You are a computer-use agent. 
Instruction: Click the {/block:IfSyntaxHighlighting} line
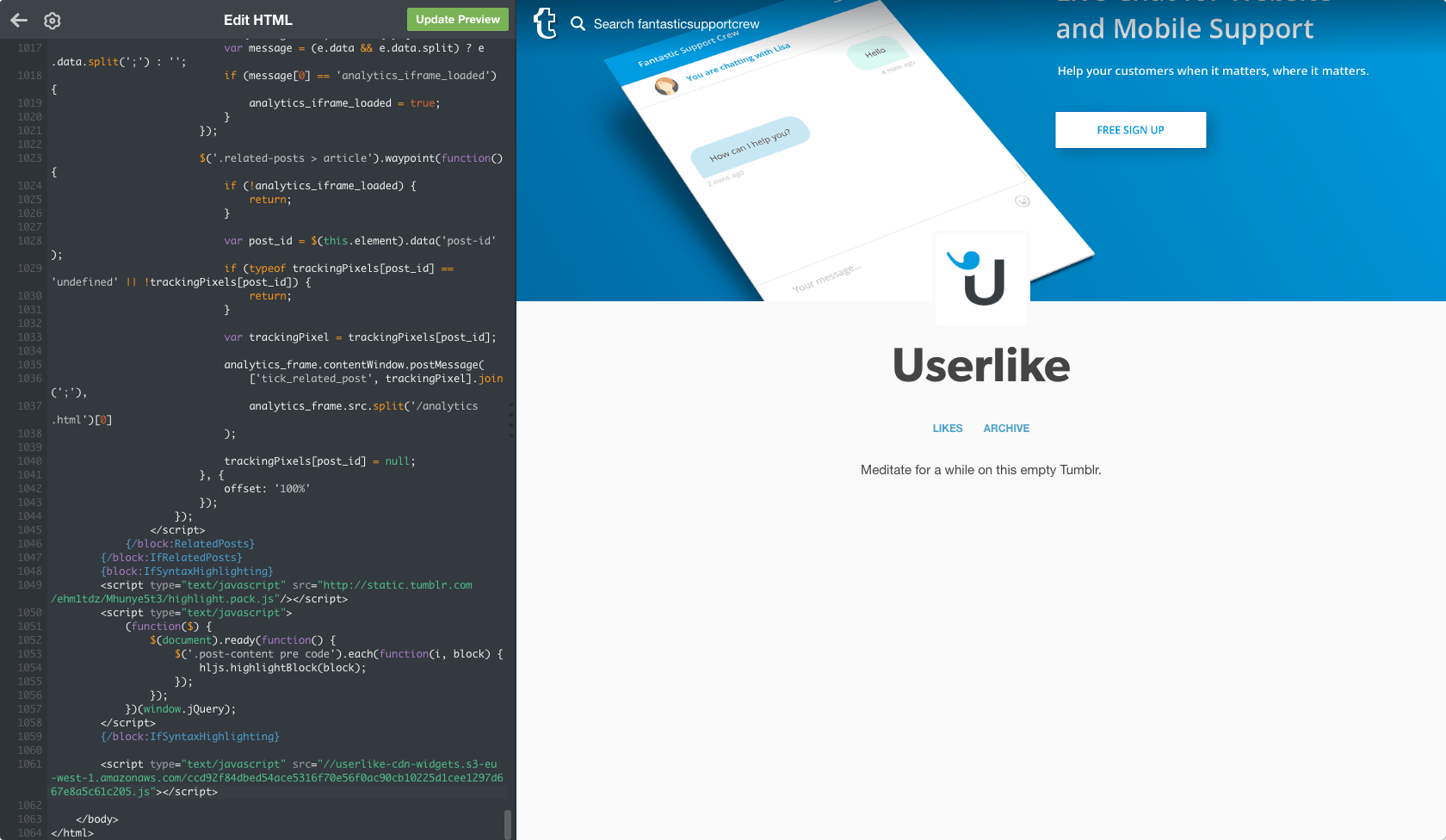pos(190,737)
